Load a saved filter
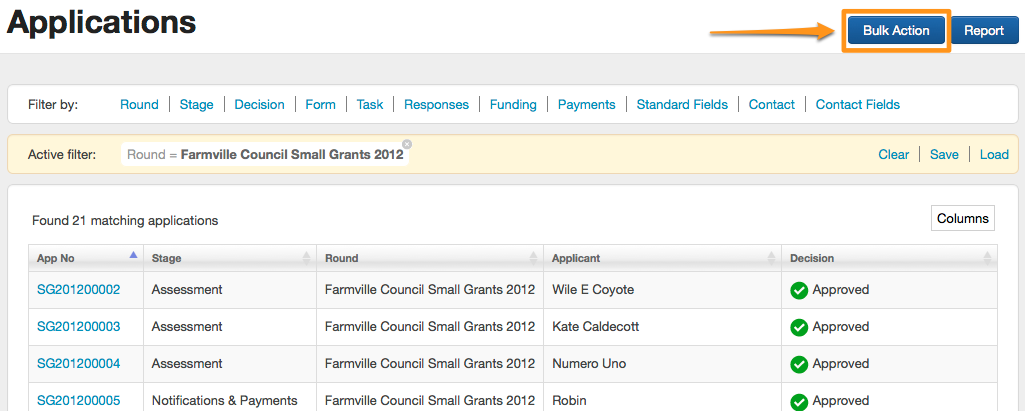The width and height of the screenshot is (1025, 411). click(x=993, y=154)
